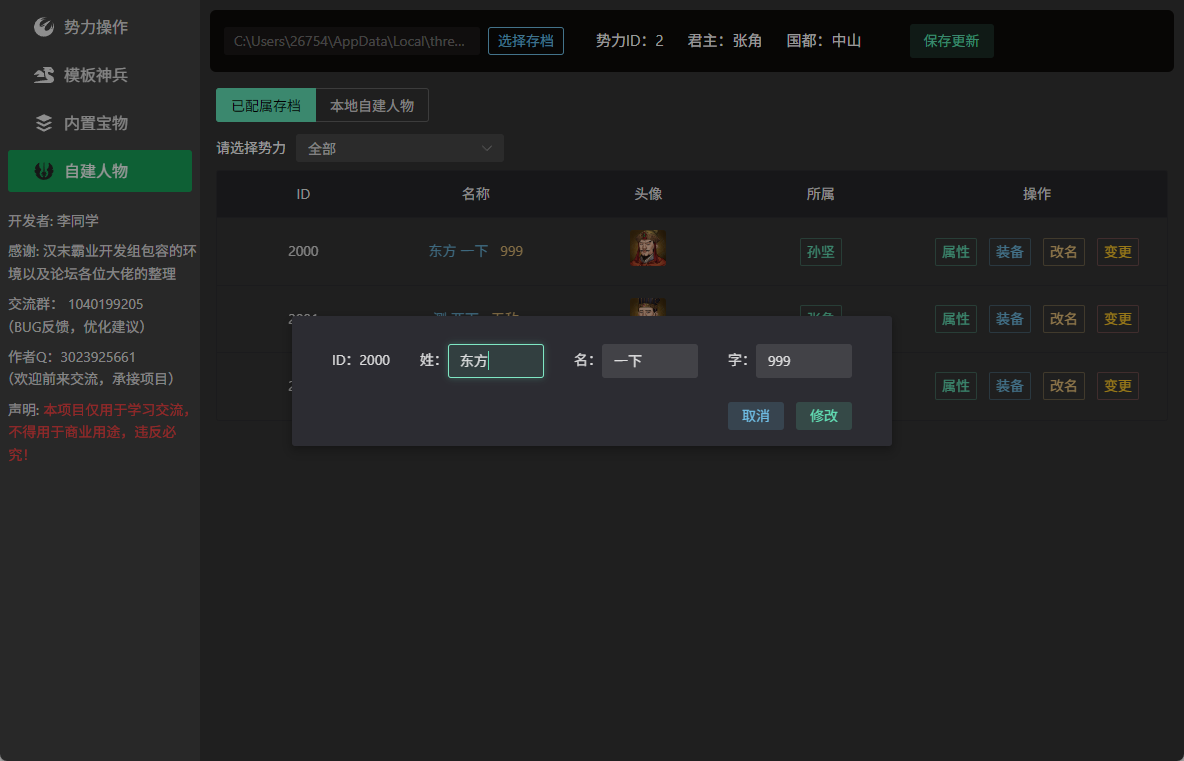Click the 保存更新 button
This screenshot has height=761, width=1184.
(951, 41)
